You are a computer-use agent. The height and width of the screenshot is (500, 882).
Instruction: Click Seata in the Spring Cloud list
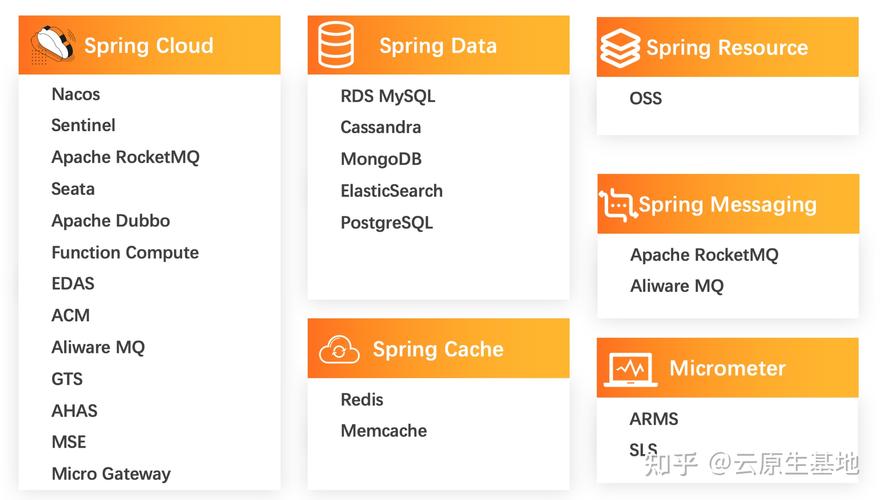[73, 189]
